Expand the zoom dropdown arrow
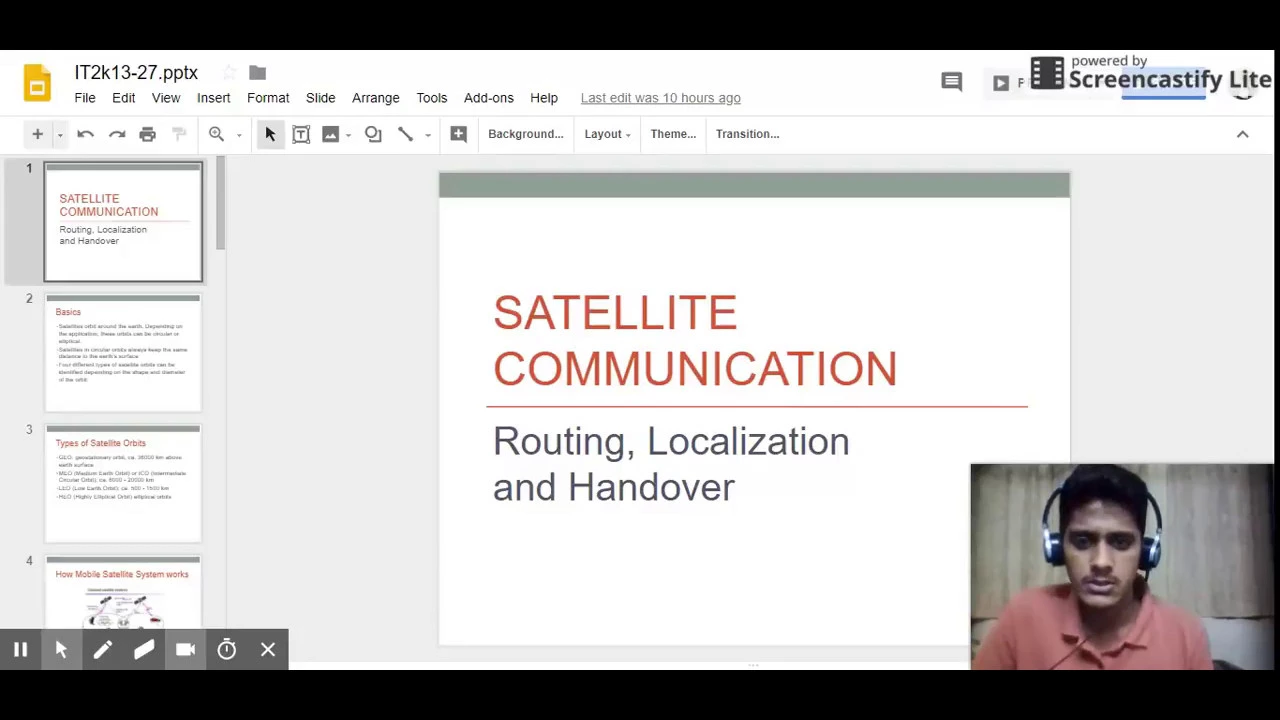 (x=239, y=135)
